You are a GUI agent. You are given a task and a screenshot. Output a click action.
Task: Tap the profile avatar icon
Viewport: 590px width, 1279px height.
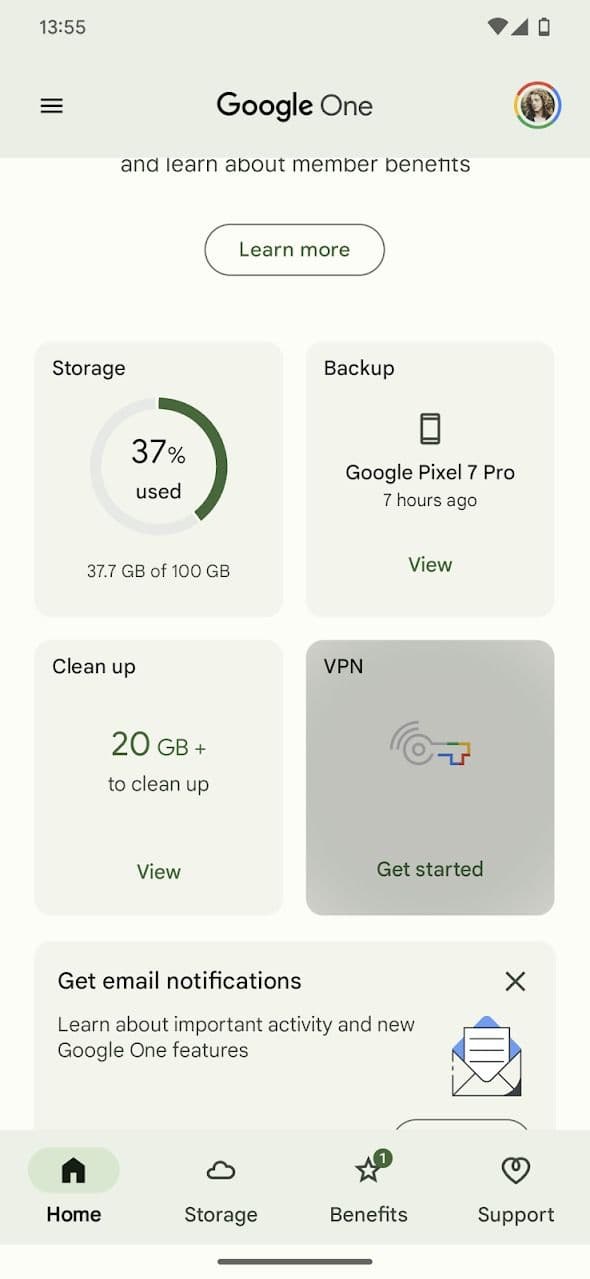click(538, 105)
